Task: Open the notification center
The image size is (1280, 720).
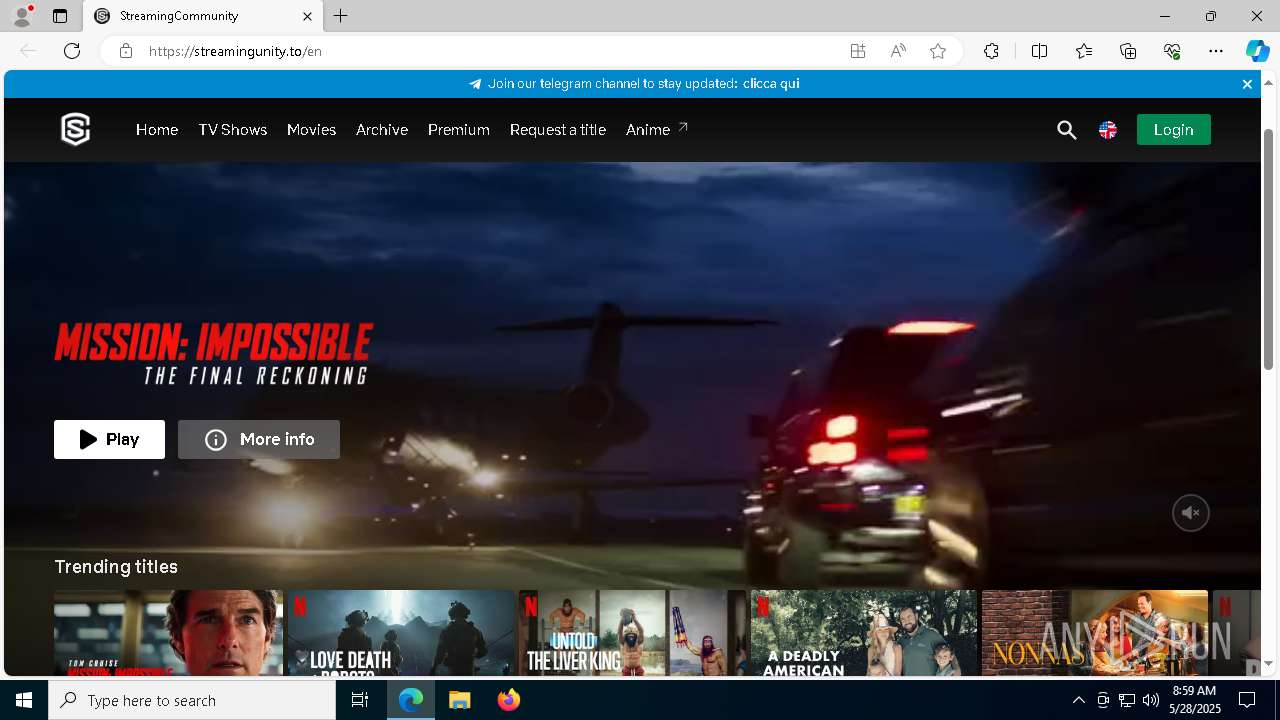Action: pyautogui.click(x=1247, y=700)
